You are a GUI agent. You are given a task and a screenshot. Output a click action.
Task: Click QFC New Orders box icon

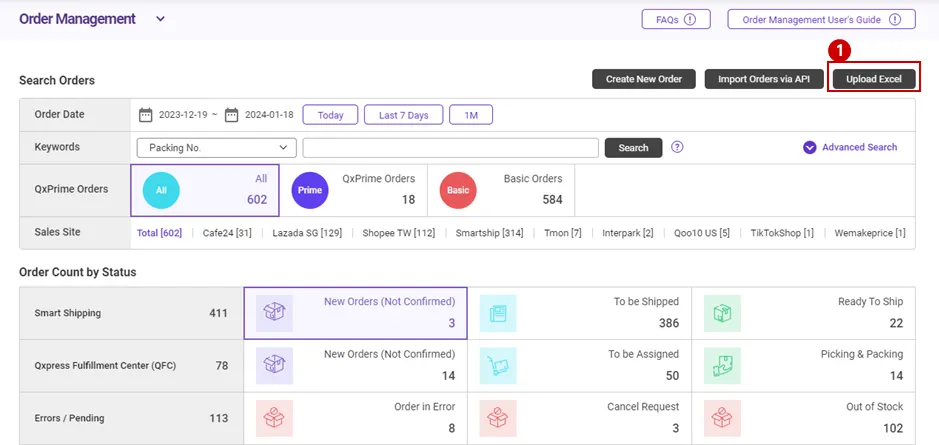274,365
